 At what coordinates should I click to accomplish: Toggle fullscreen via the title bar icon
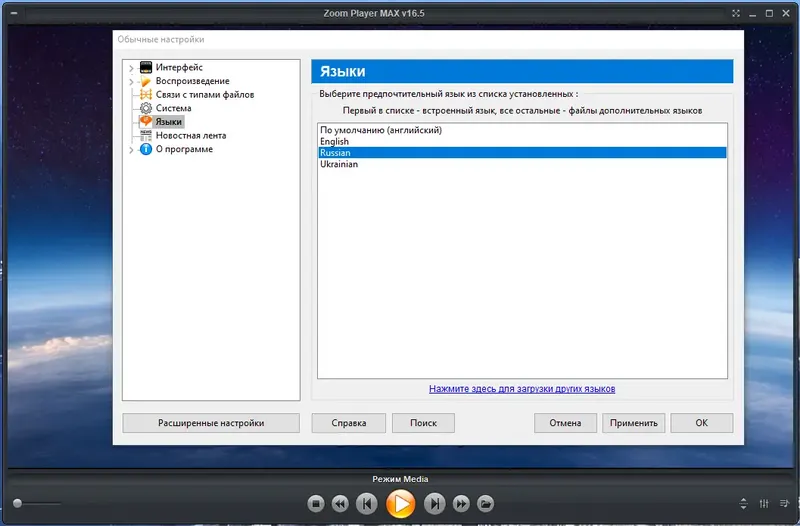pyautogui.click(x=736, y=13)
